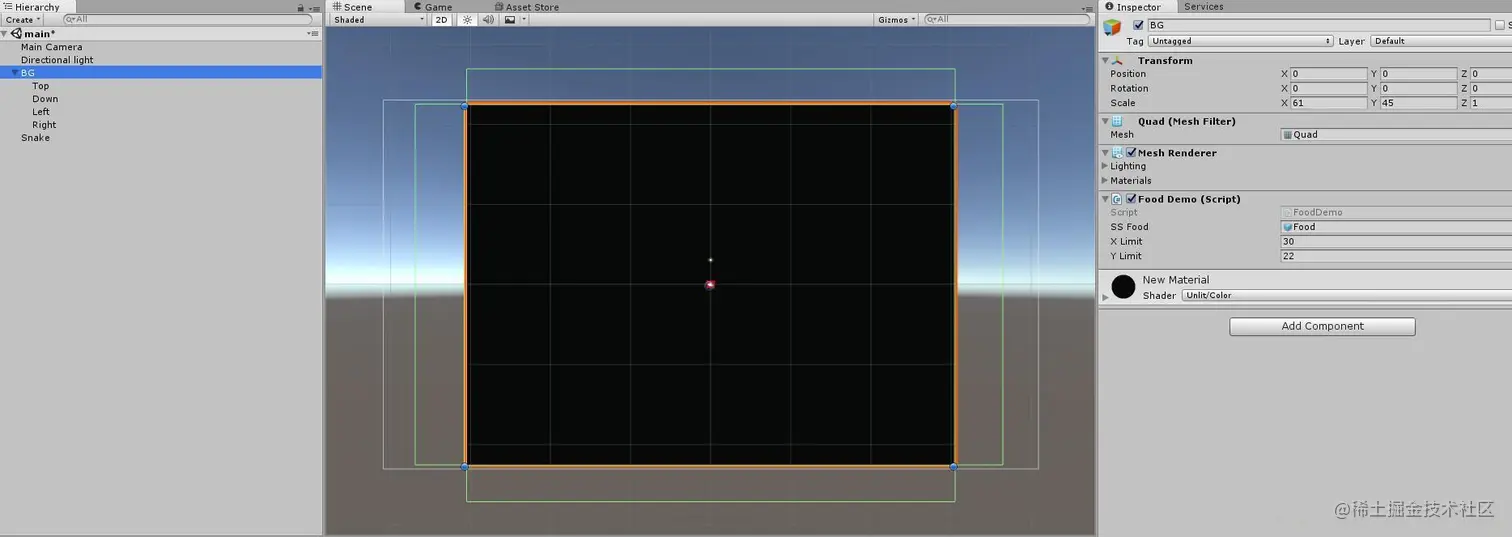Toggle scene effects image icon
The image size is (1512, 537).
pos(510,20)
